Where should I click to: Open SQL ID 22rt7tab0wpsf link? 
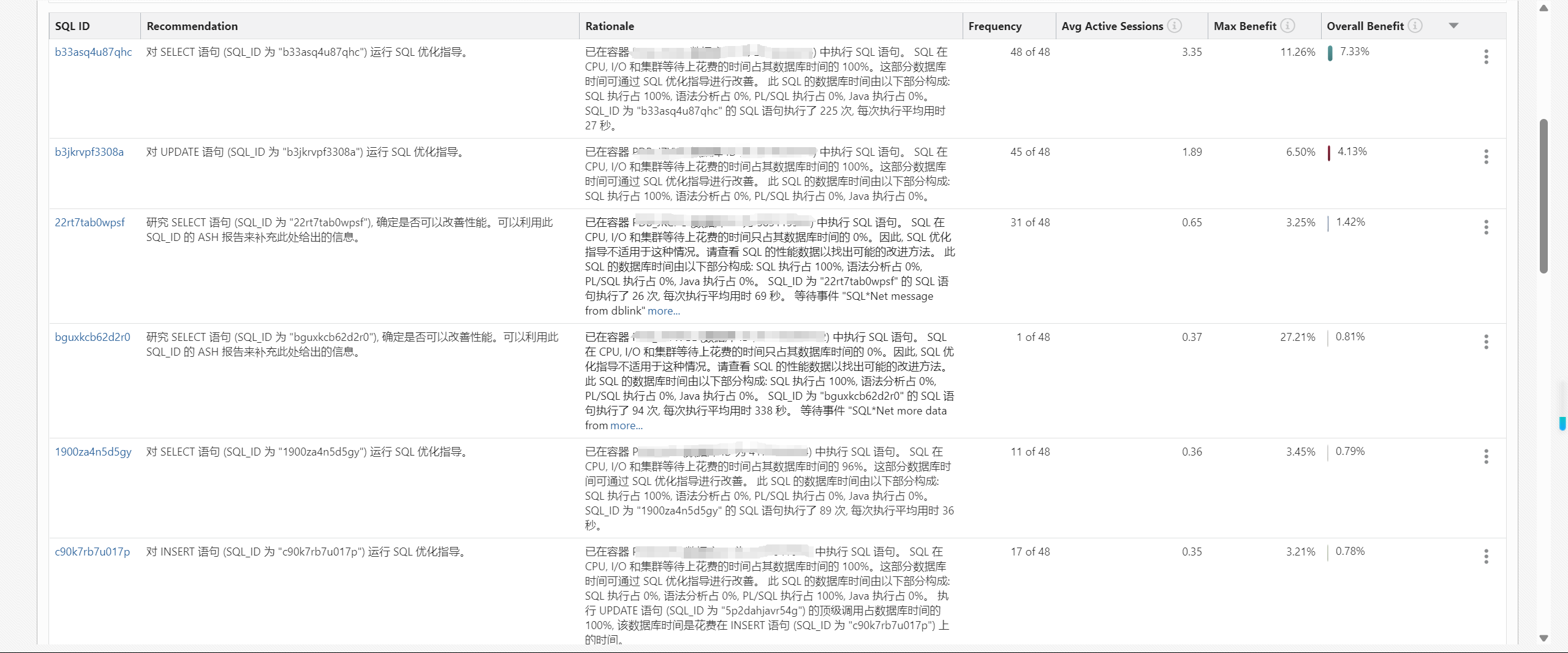(89, 223)
